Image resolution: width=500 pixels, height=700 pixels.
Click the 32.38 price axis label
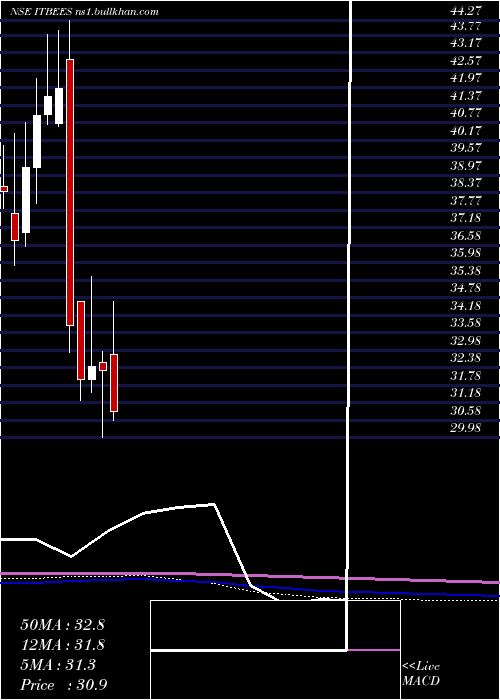(466, 358)
